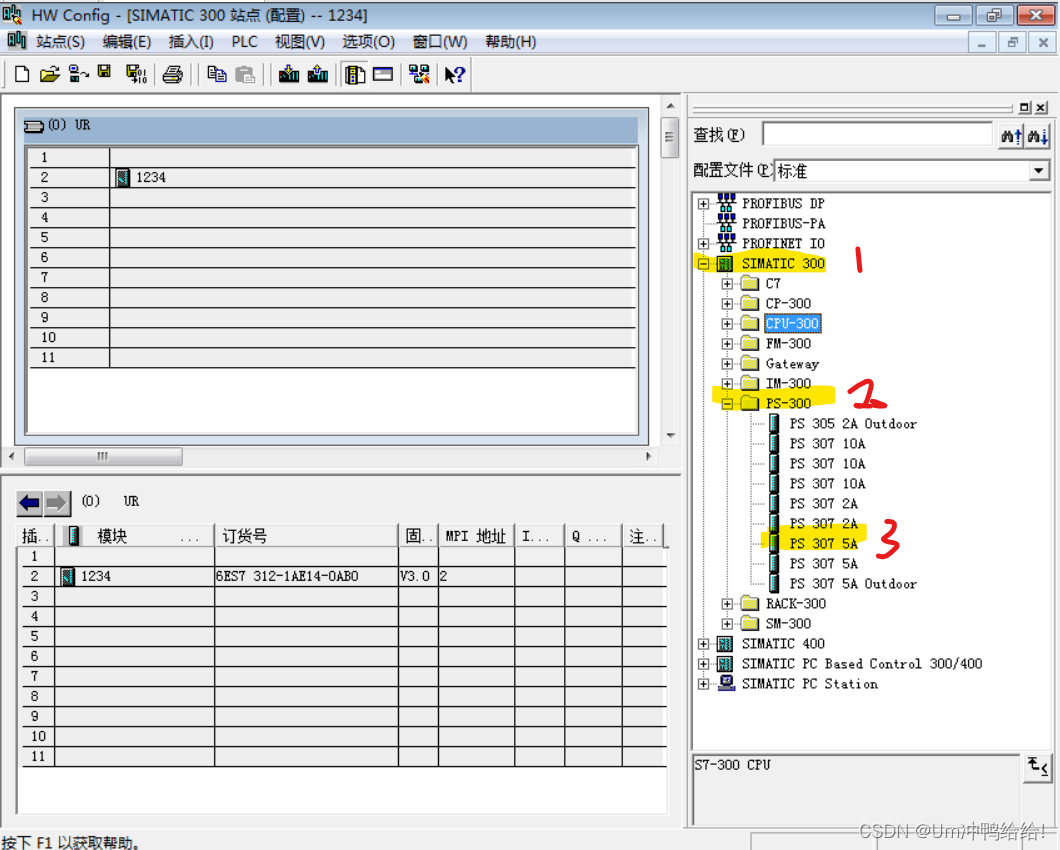The height and width of the screenshot is (850, 1060).
Task: Click the Print toolbar icon
Action: [172, 74]
